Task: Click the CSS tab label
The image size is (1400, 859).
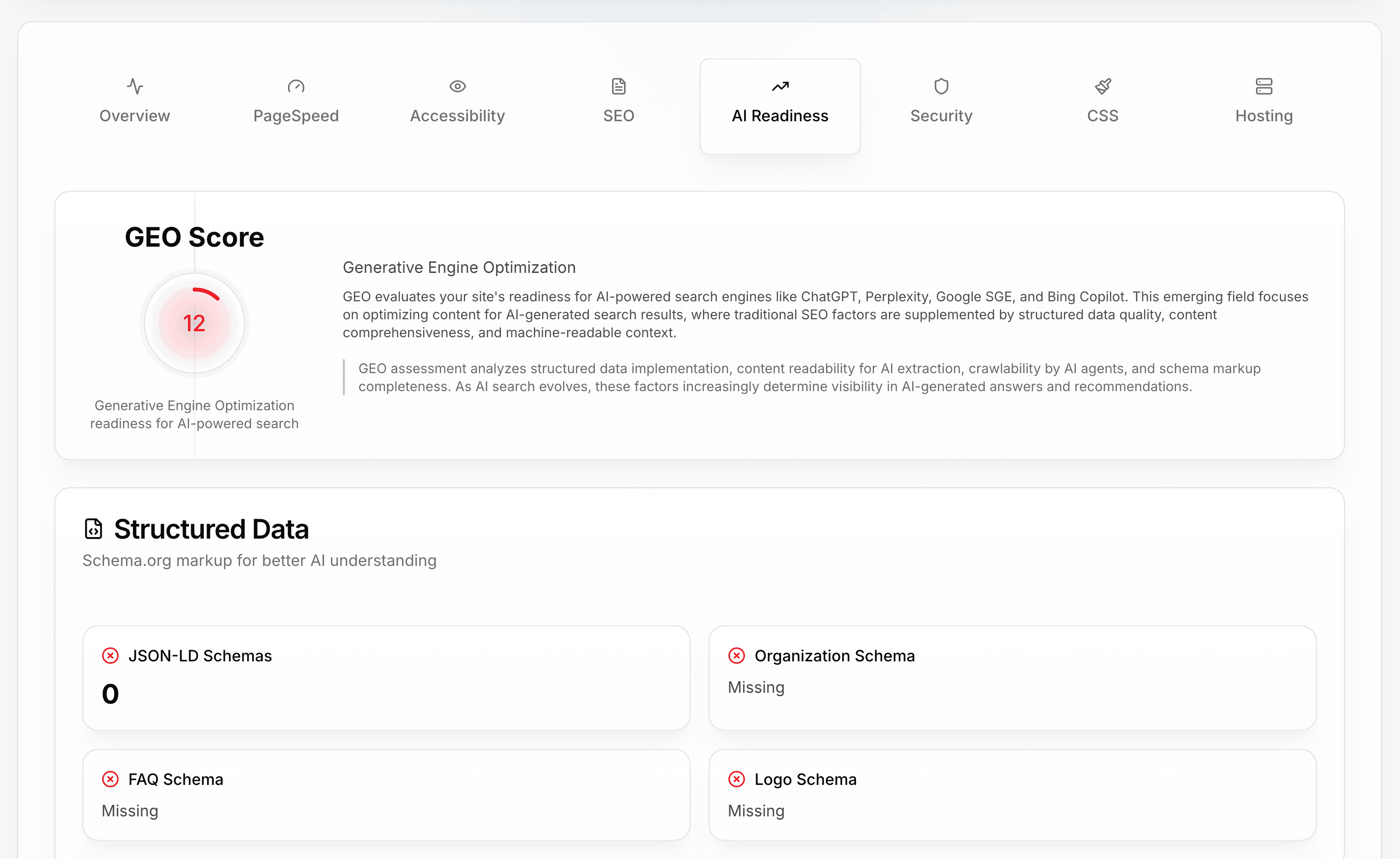Action: point(1103,116)
